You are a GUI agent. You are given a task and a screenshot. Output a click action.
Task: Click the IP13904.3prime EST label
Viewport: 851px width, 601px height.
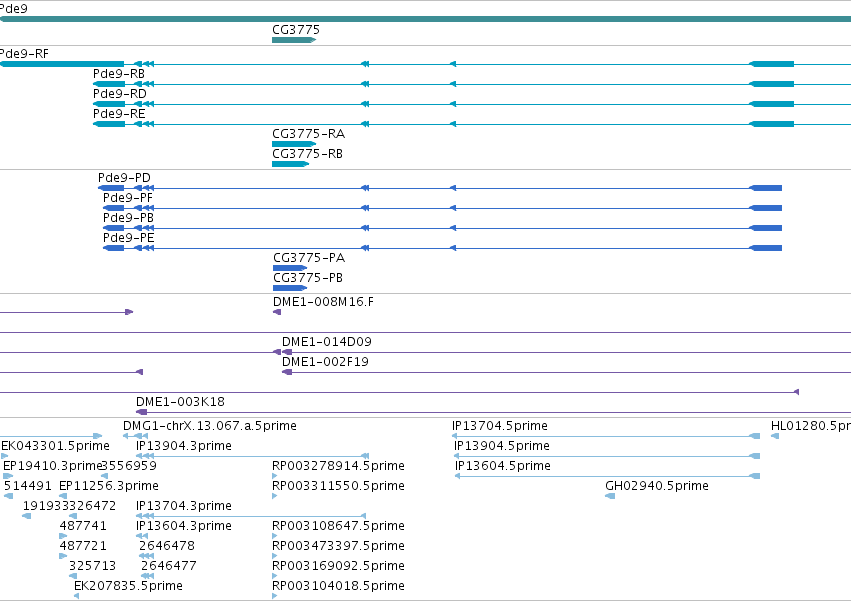coord(184,446)
